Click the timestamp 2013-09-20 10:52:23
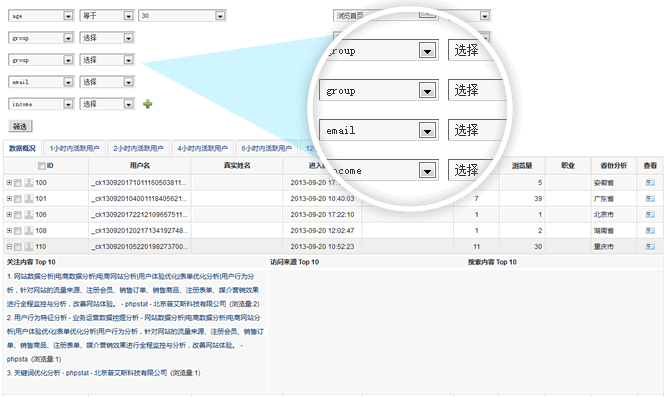This screenshot has height=397, width=666. point(322,247)
